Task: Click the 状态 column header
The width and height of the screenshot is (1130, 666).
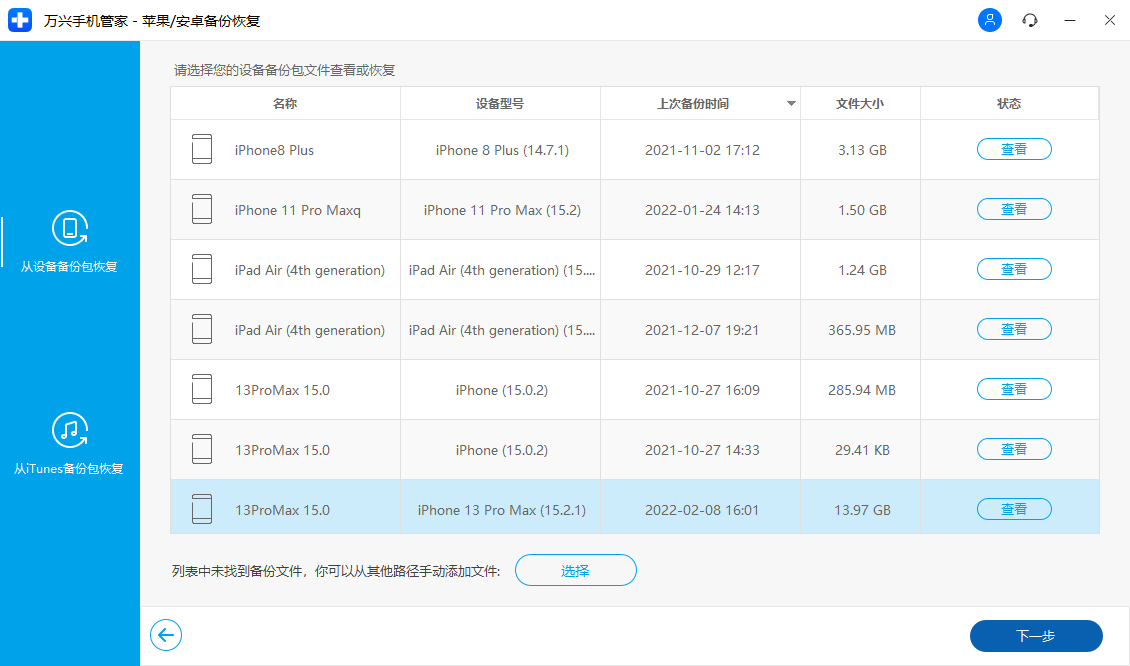Action: point(1009,103)
